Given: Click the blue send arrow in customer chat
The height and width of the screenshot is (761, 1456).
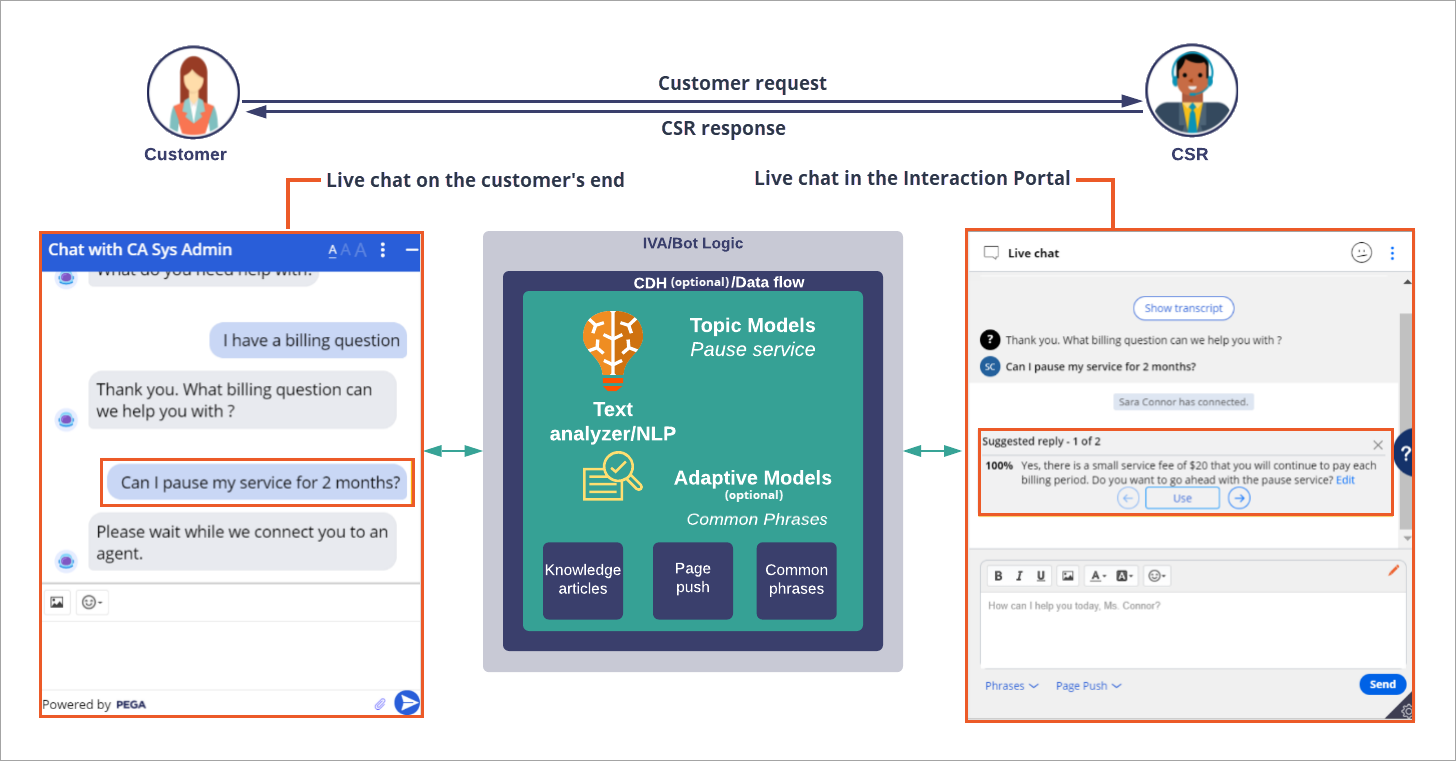Looking at the screenshot, I should 407,703.
